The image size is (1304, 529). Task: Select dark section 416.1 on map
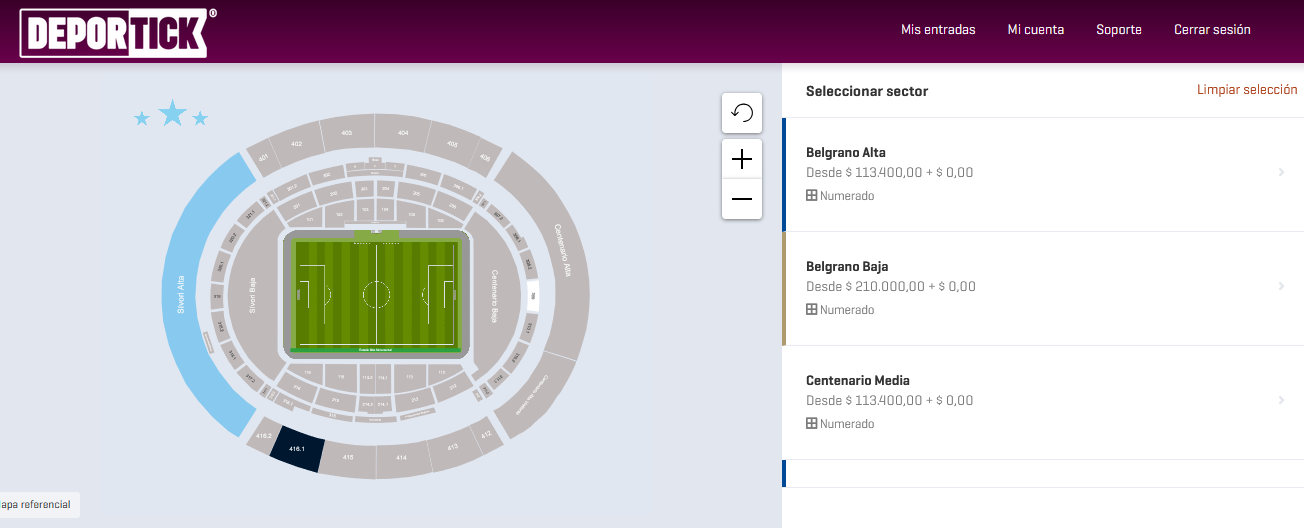click(298, 449)
